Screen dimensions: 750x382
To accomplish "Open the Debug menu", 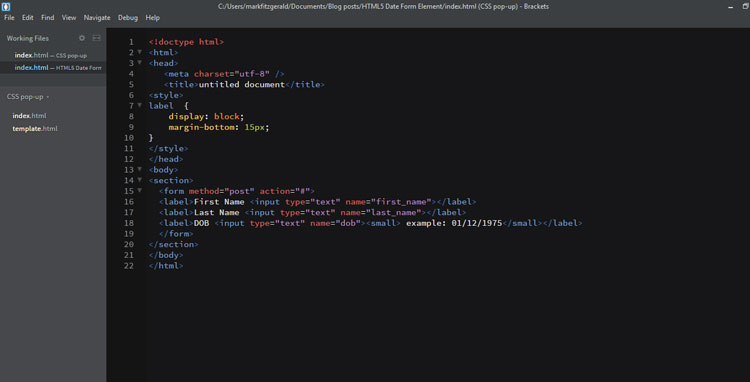I will (128, 18).
